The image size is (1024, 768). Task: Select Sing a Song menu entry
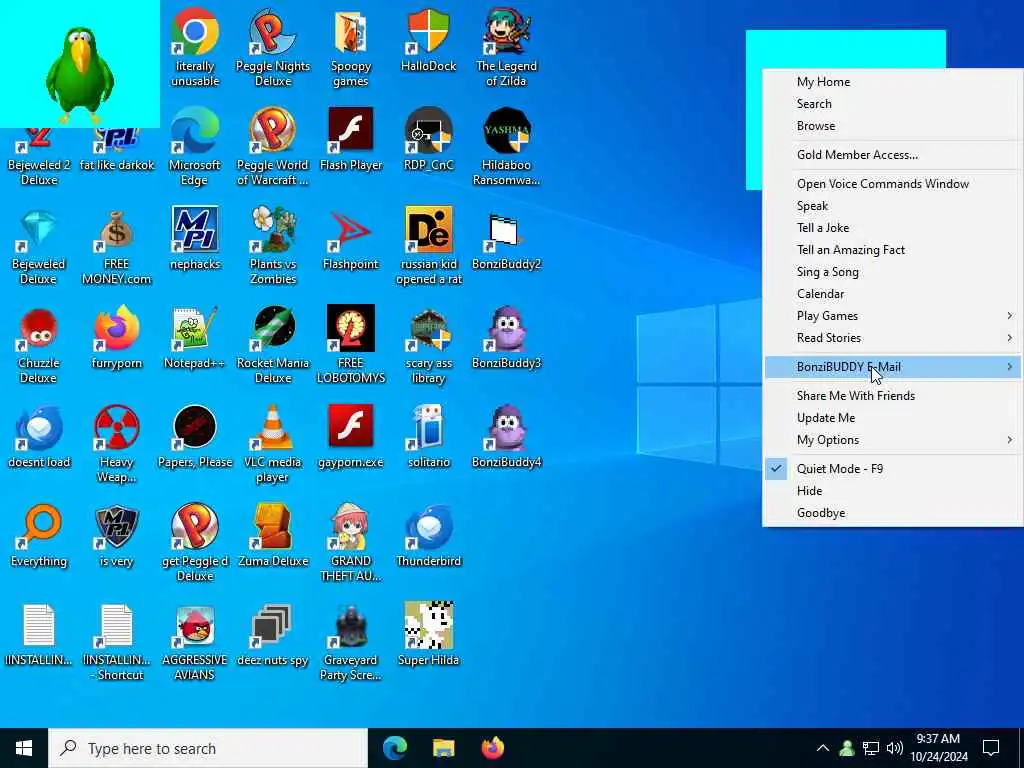point(892,272)
